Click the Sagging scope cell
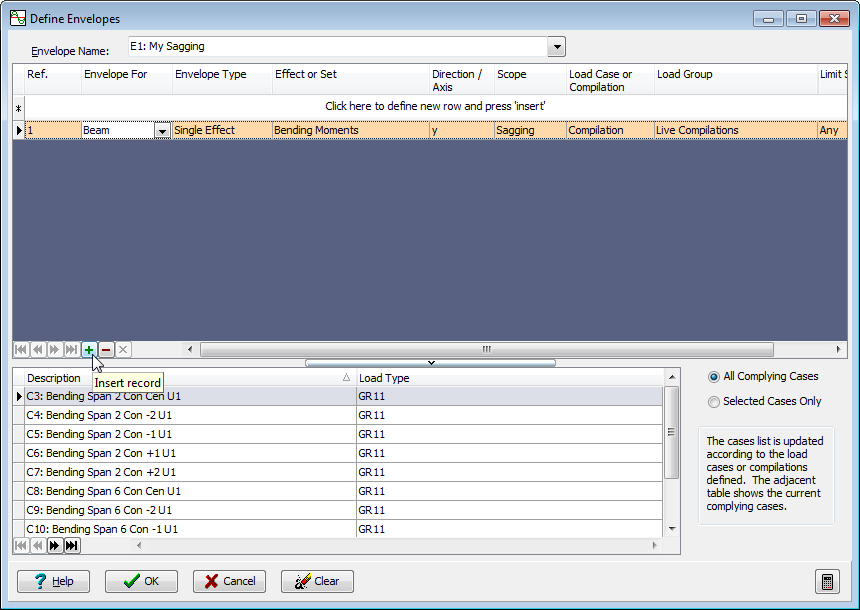This screenshot has width=860, height=610. pyautogui.click(x=530, y=131)
